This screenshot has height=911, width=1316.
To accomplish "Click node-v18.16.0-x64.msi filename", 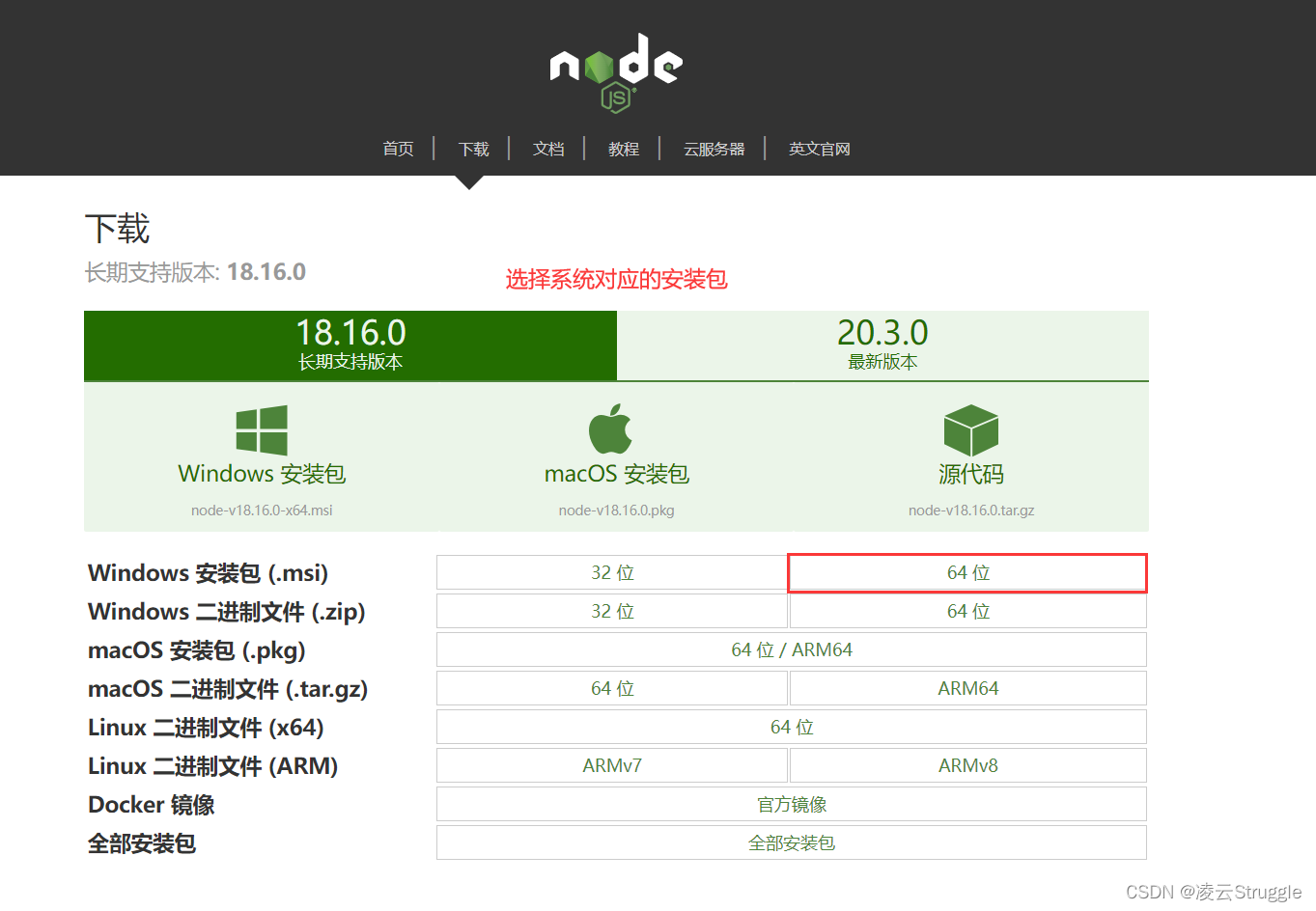I will click(262, 511).
